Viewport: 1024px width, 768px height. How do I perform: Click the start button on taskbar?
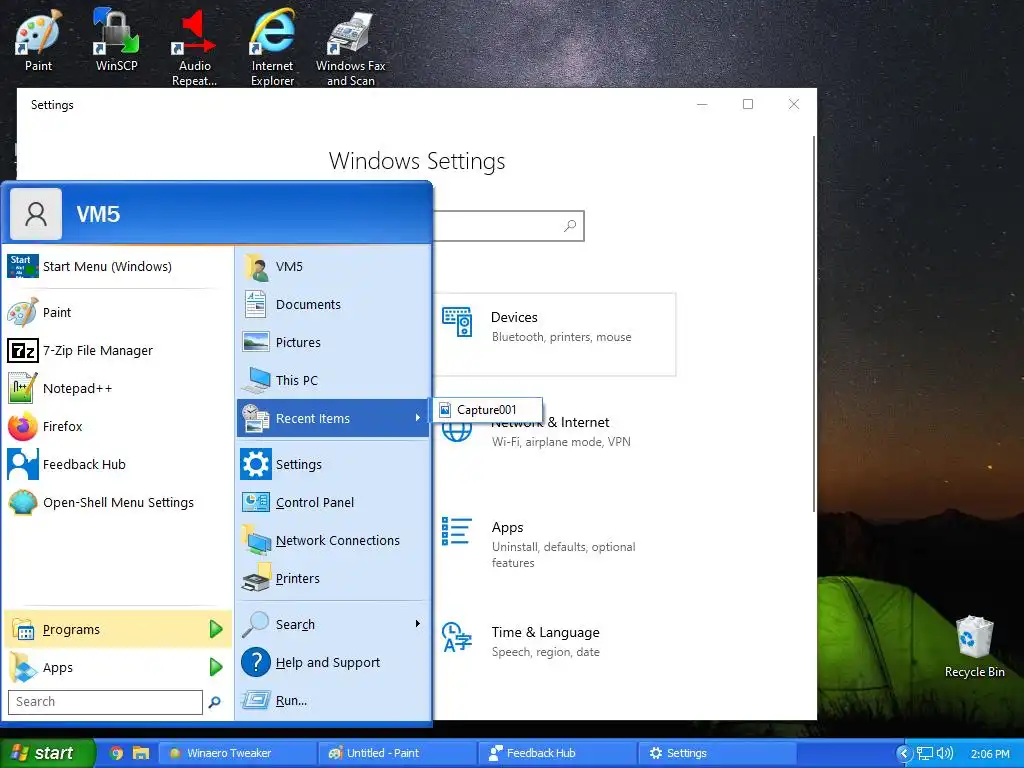tap(47, 753)
